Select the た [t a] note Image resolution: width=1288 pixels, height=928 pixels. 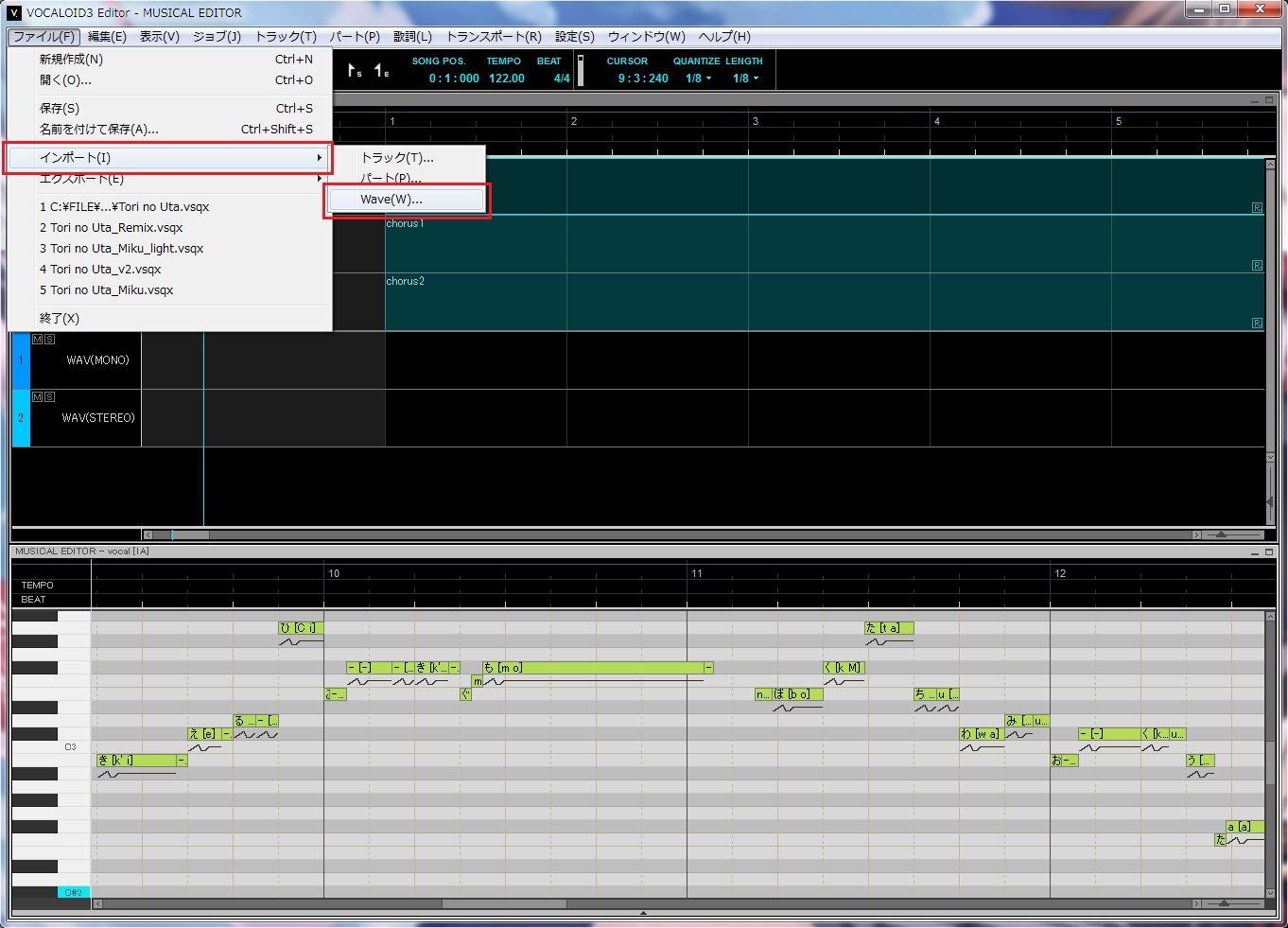pos(889,628)
